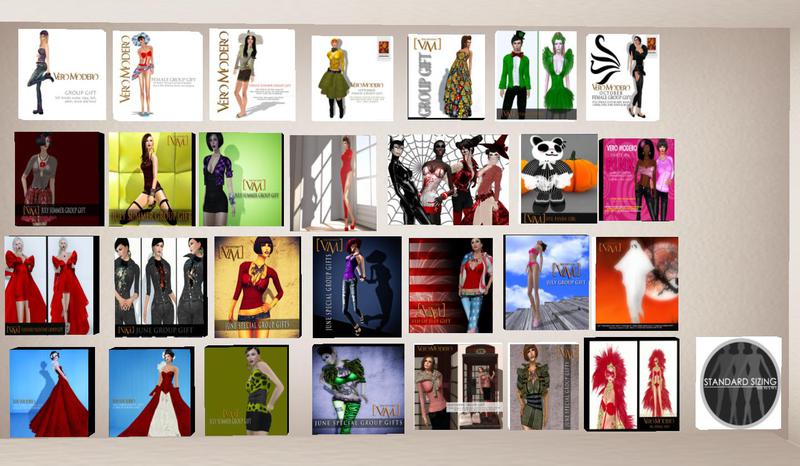Click dark blue June Special Group Gifts box
The image size is (800, 466).
point(357,287)
